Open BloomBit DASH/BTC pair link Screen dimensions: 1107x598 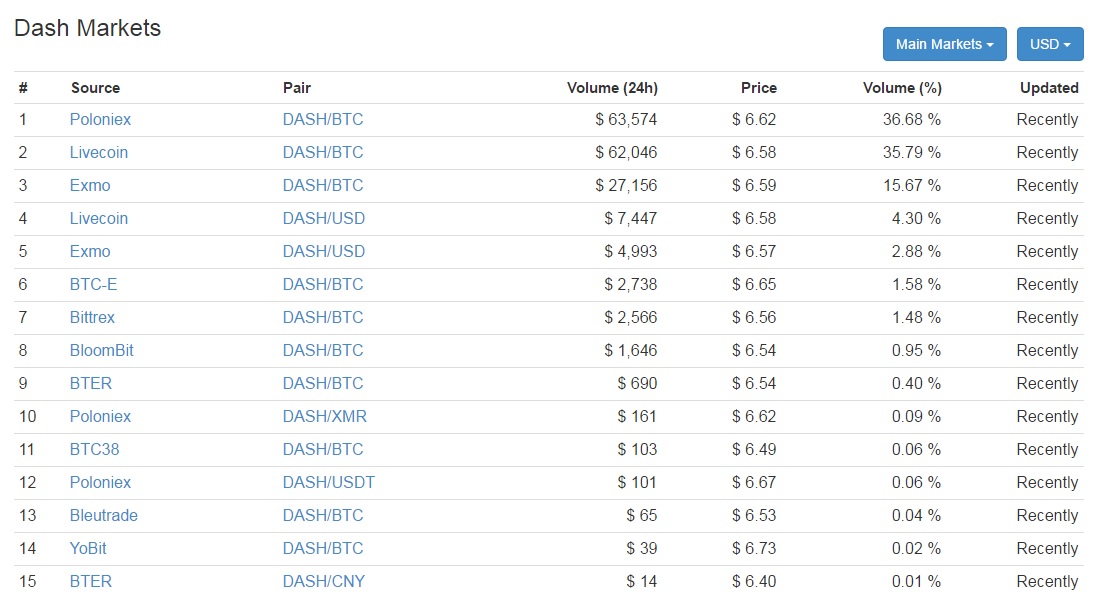click(x=323, y=351)
